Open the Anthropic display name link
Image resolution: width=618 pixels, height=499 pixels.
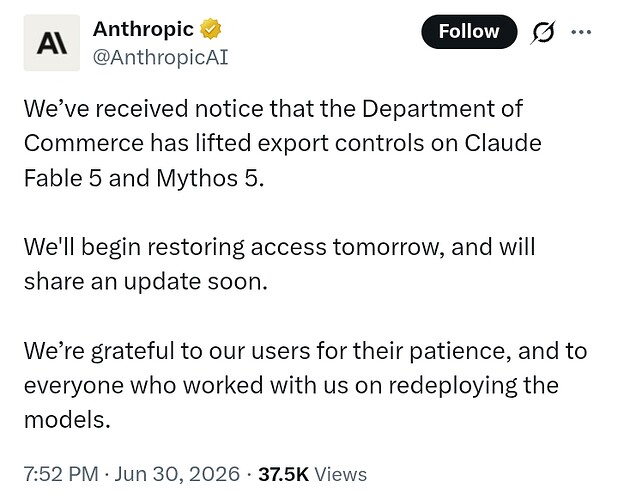click(143, 29)
